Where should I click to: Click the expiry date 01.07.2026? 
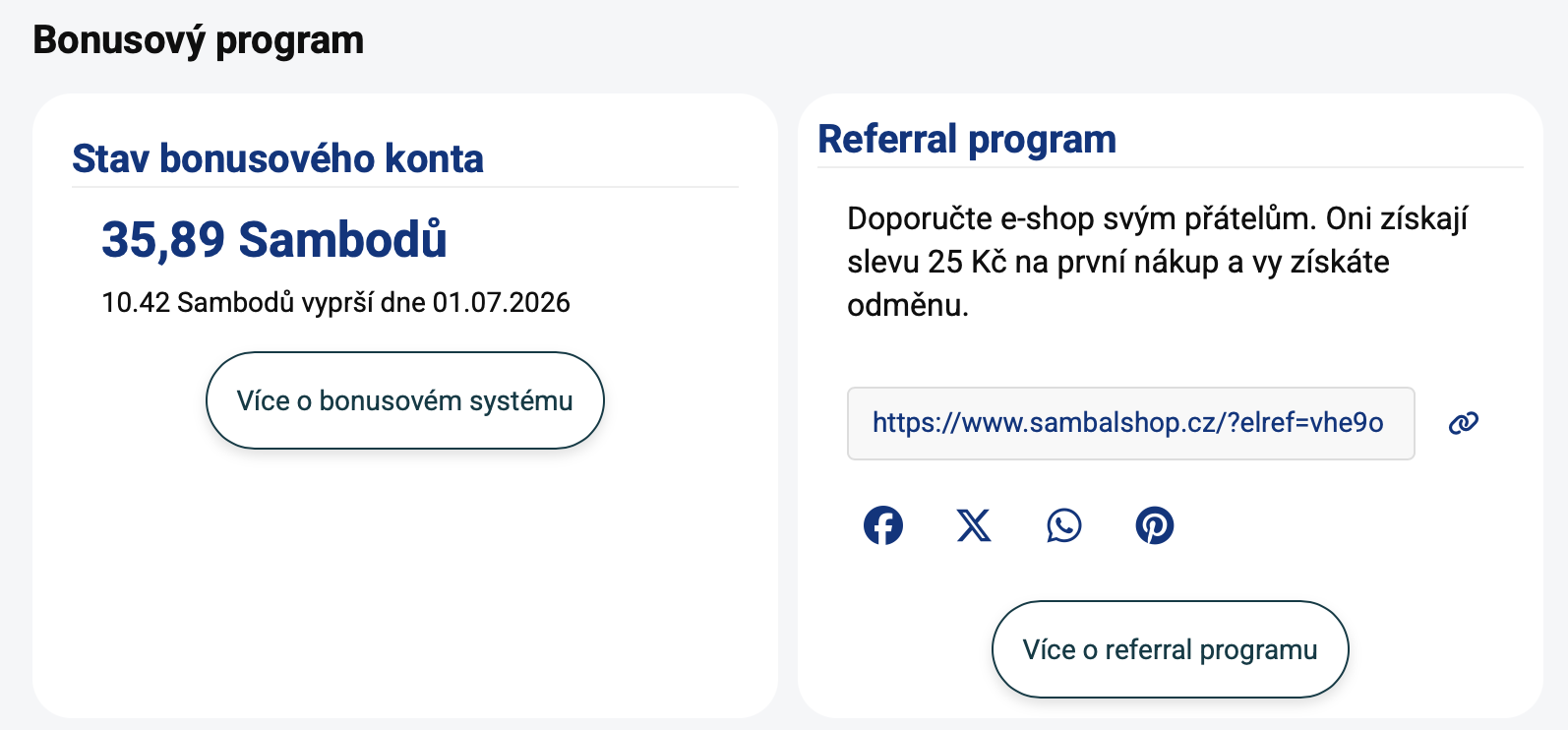coord(502,302)
